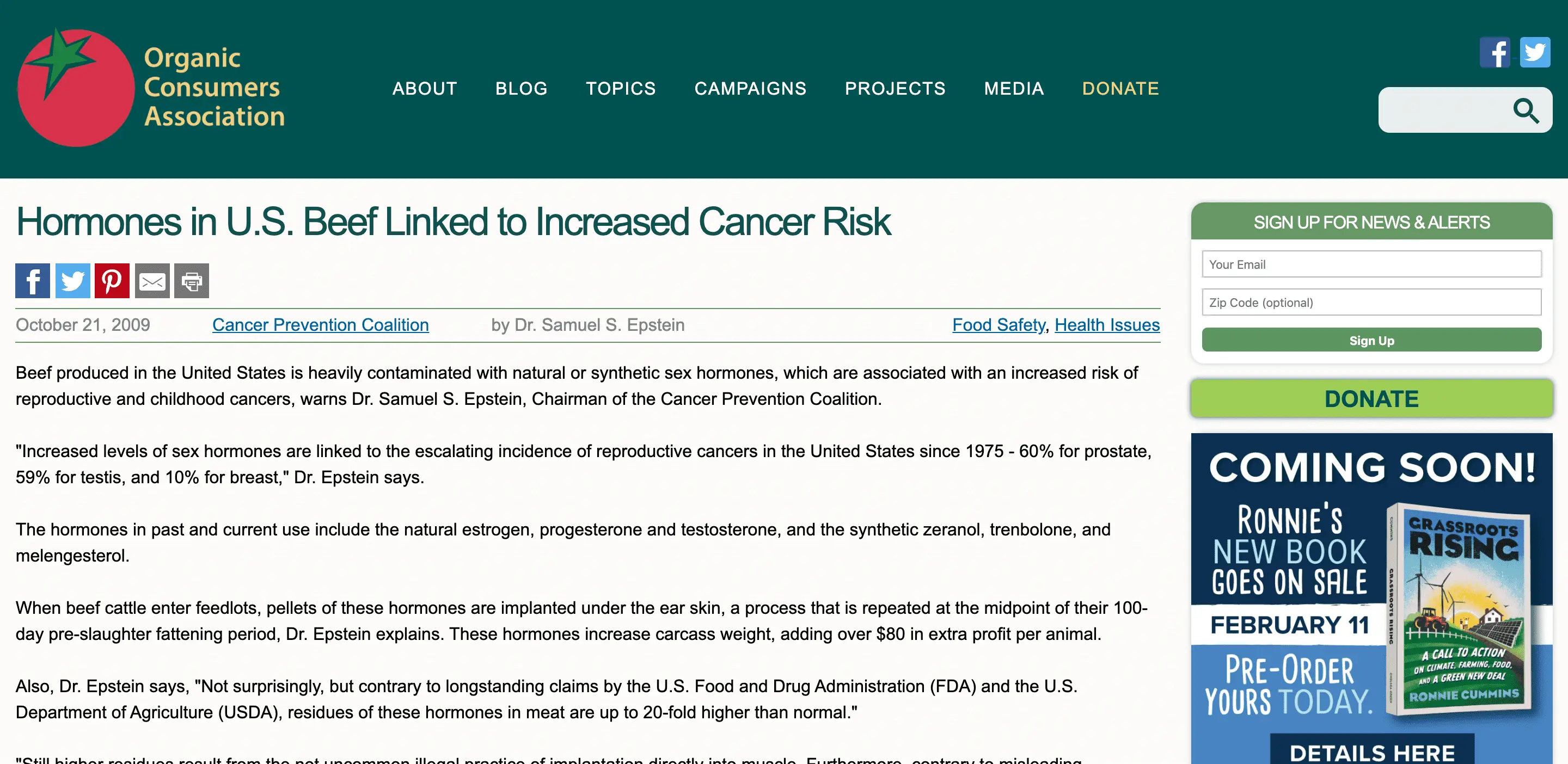This screenshot has width=1568, height=764.
Task: Open the About menu
Action: point(424,89)
